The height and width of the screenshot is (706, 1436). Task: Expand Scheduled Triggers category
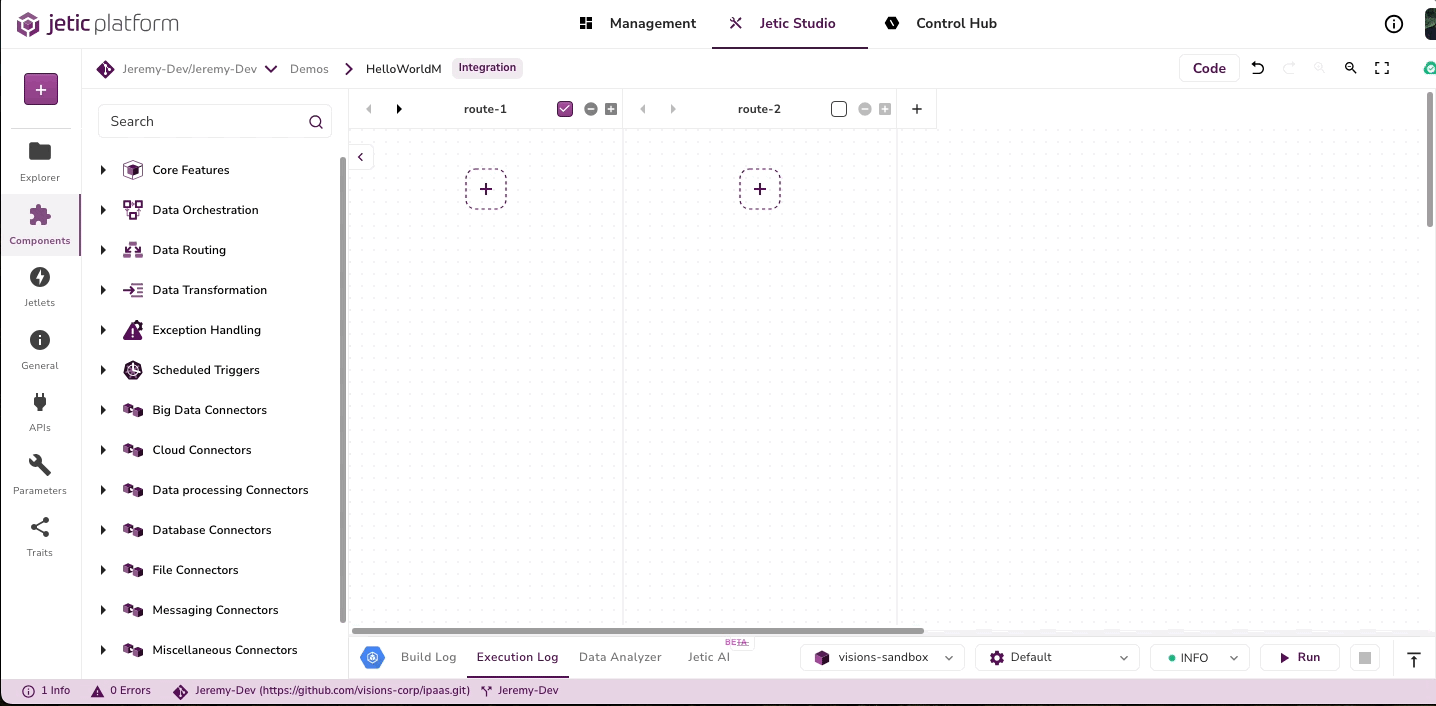103,370
